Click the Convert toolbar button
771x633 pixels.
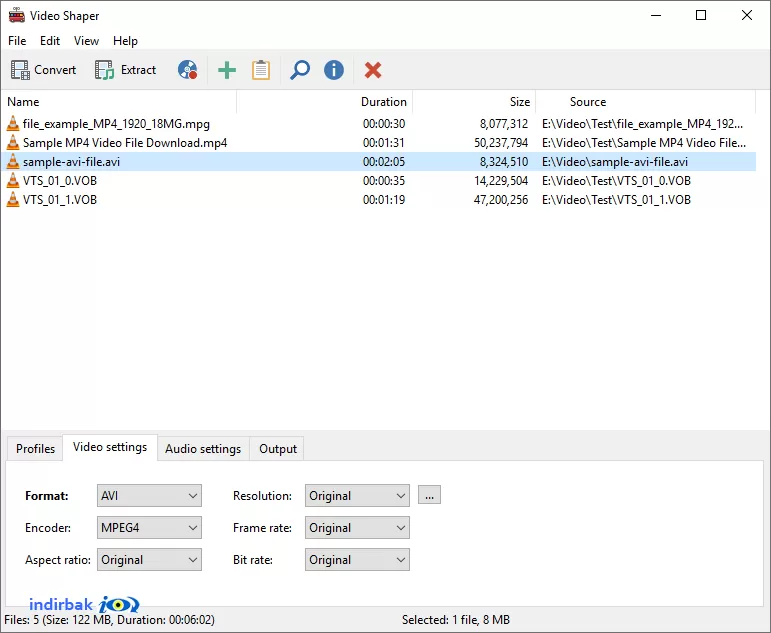[43, 70]
